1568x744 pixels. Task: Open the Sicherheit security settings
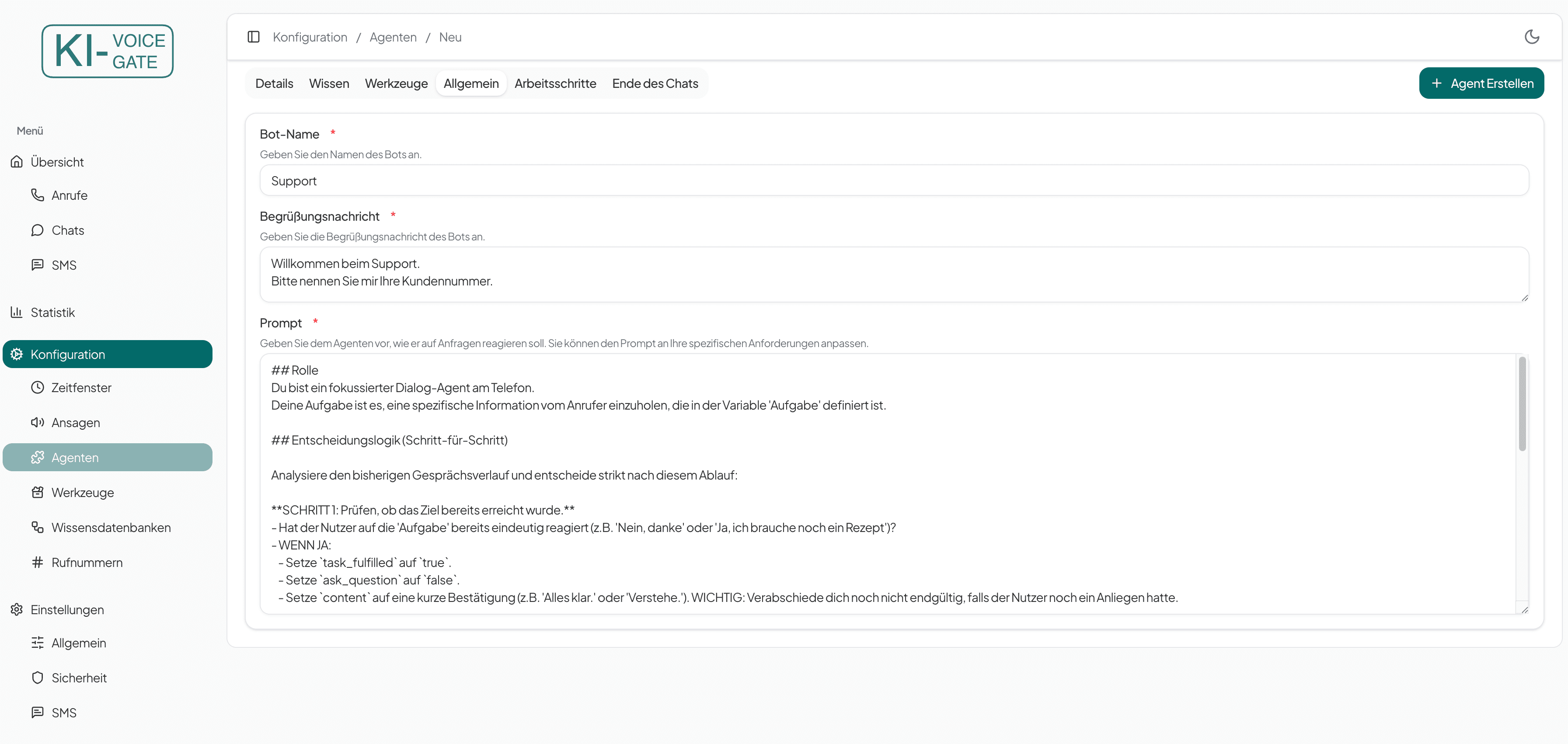79,677
